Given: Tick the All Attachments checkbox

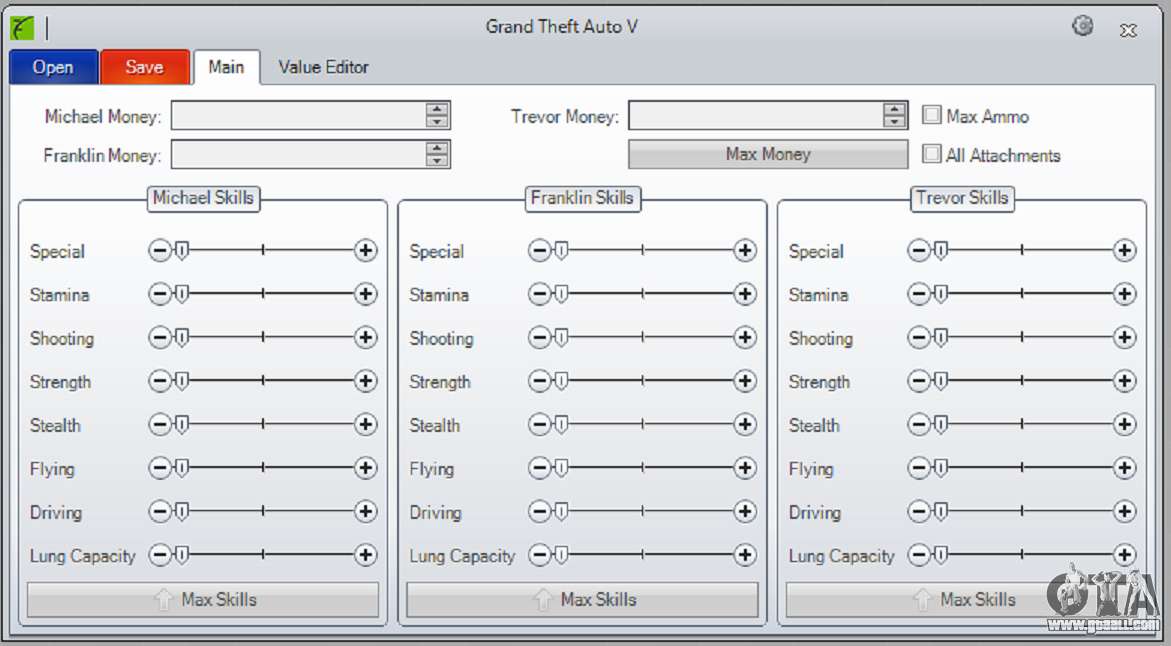Looking at the screenshot, I should click(931, 154).
